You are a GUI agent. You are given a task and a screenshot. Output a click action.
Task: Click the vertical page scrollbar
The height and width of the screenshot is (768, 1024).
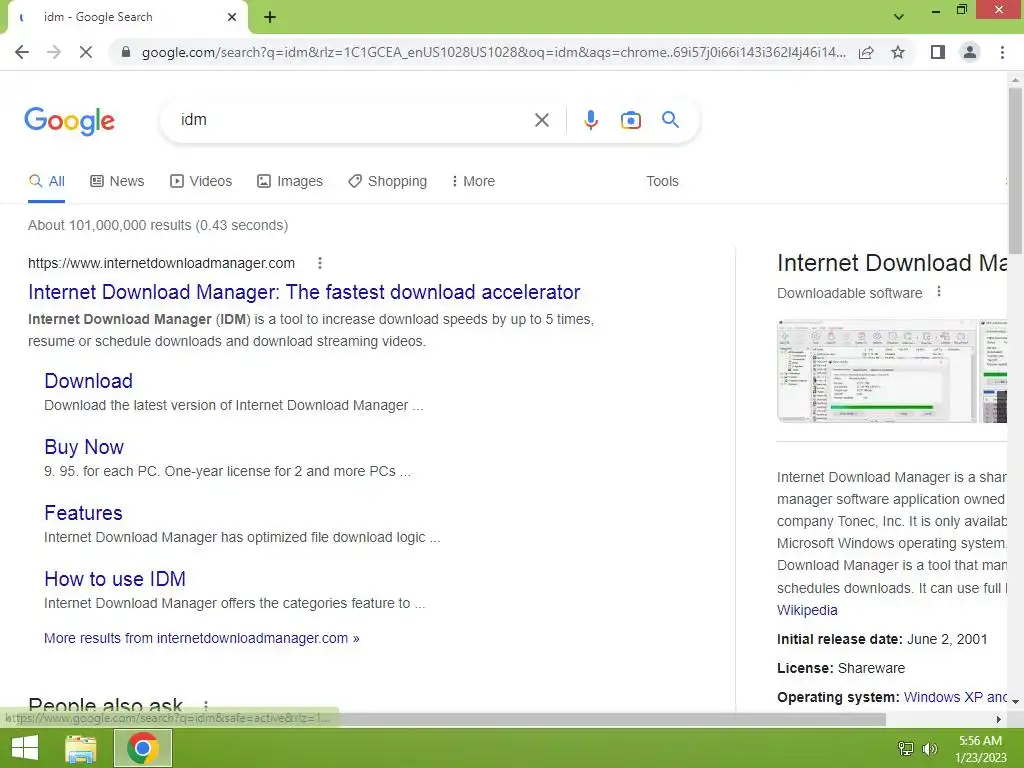click(1015, 170)
